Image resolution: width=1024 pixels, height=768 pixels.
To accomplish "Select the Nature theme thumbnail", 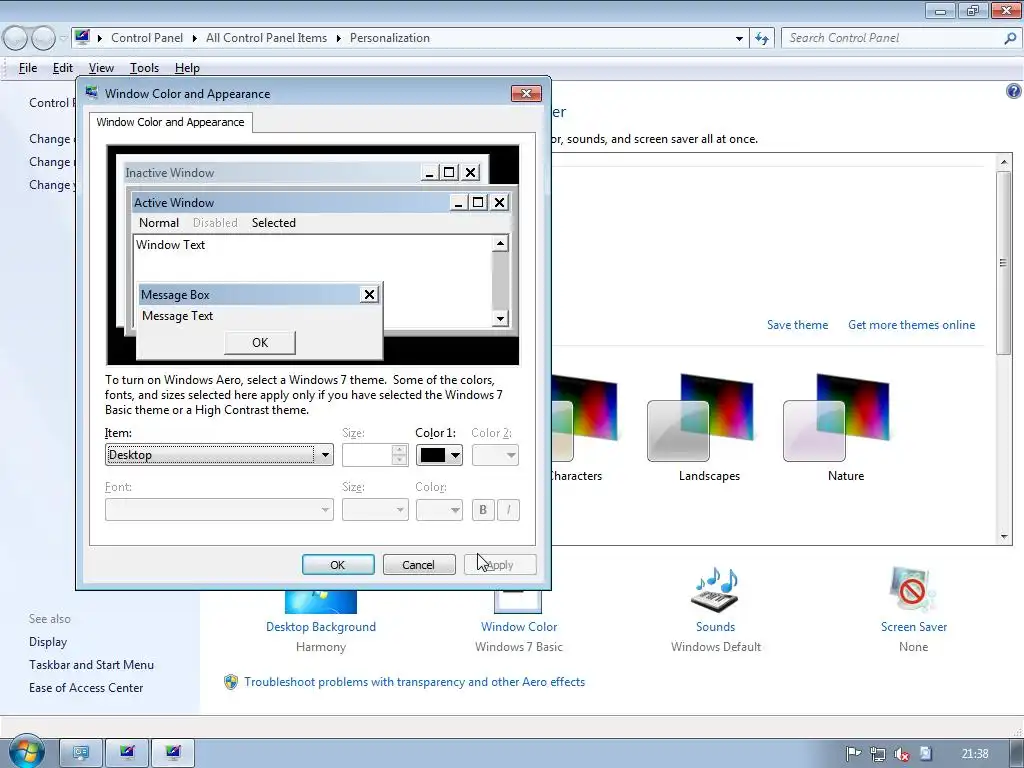I will click(837, 418).
